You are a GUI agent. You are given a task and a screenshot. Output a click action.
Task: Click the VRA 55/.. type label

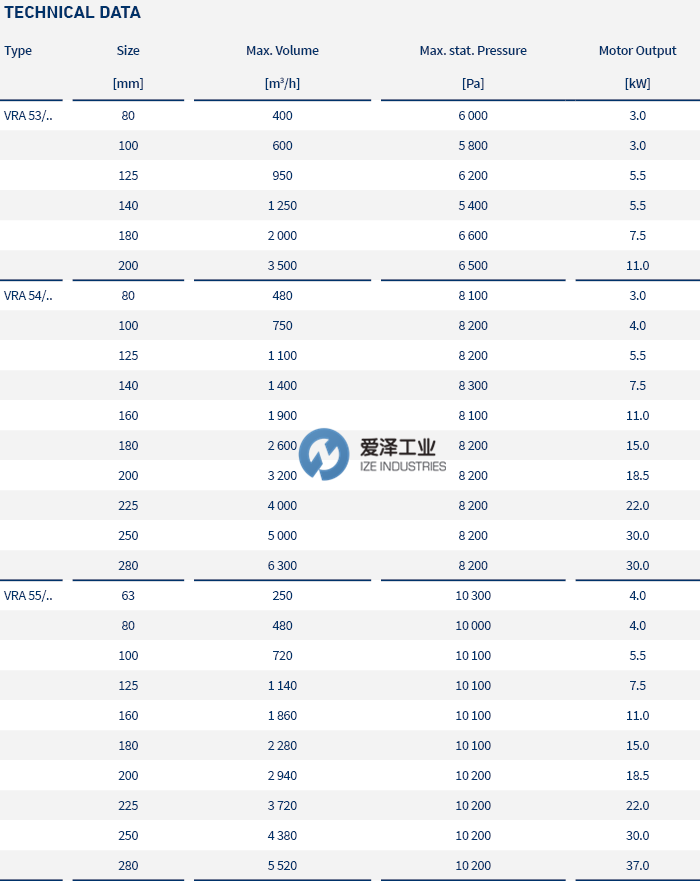tap(28, 596)
